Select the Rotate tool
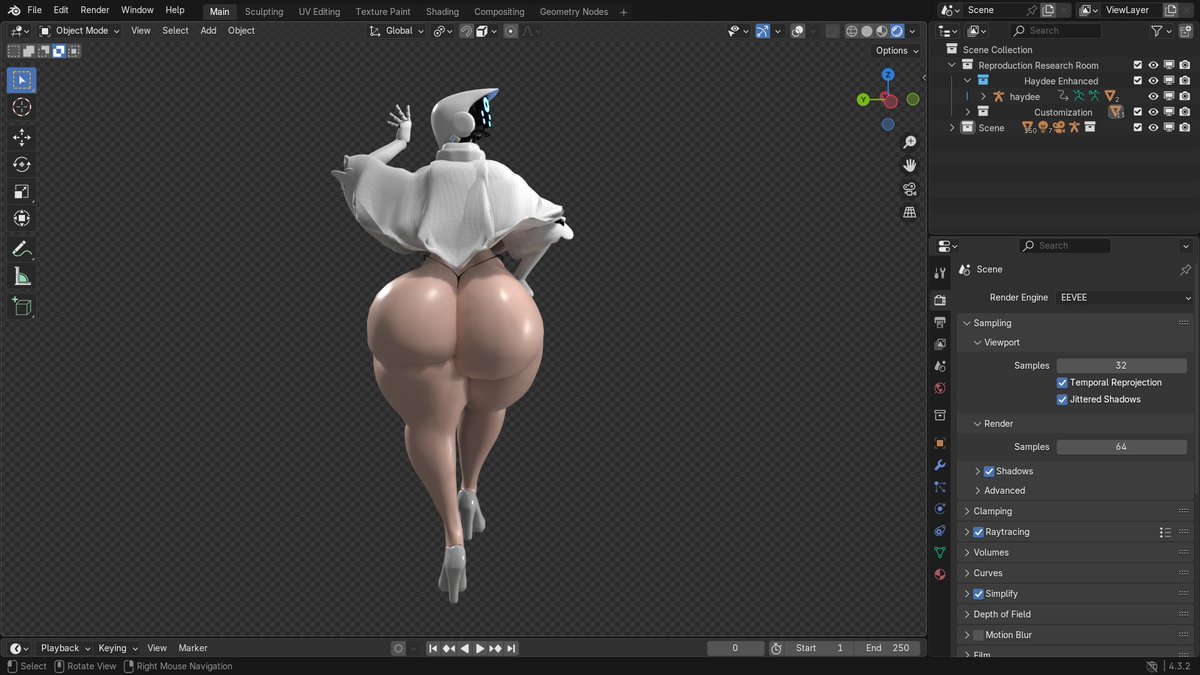The image size is (1200, 675). pyautogui.click(x=22, y=164)
